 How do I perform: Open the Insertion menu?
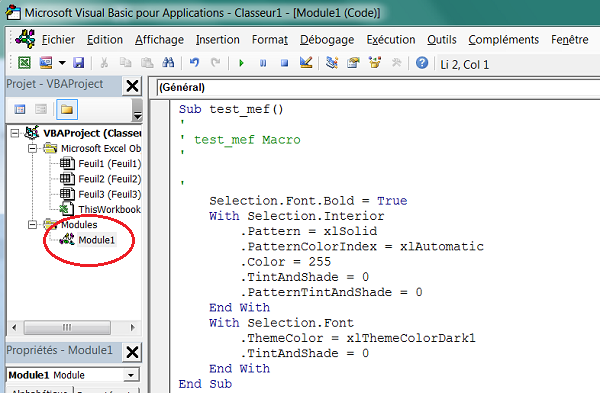coord(217,40)
